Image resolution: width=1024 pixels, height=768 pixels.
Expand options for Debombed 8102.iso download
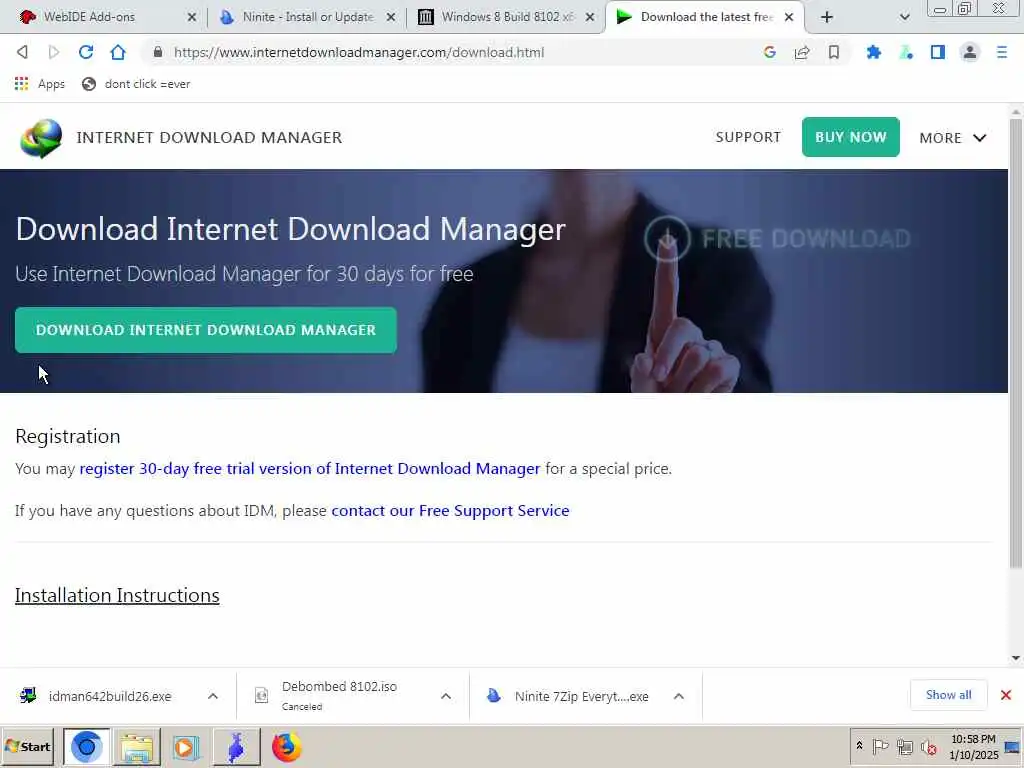[x=445, y=696]
